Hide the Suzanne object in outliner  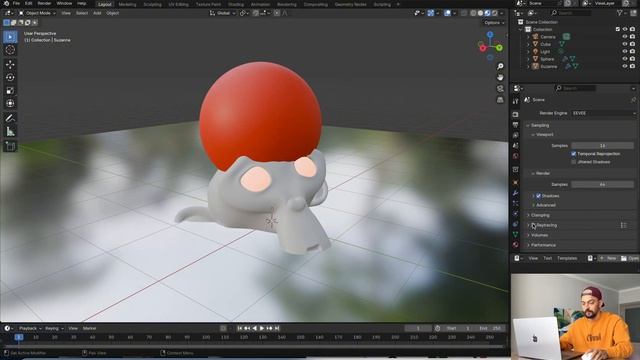[x=624, y=66]
